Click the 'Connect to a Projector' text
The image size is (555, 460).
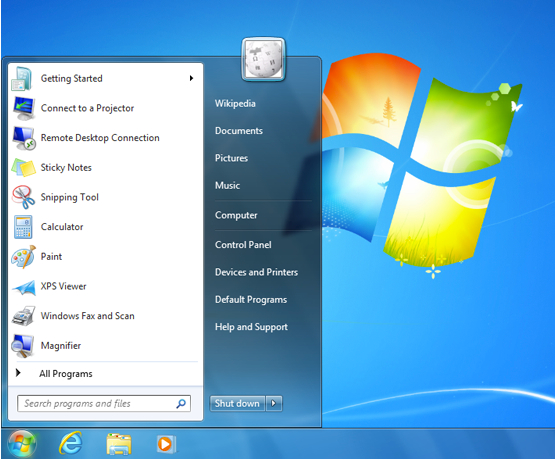tap(87, 108)
